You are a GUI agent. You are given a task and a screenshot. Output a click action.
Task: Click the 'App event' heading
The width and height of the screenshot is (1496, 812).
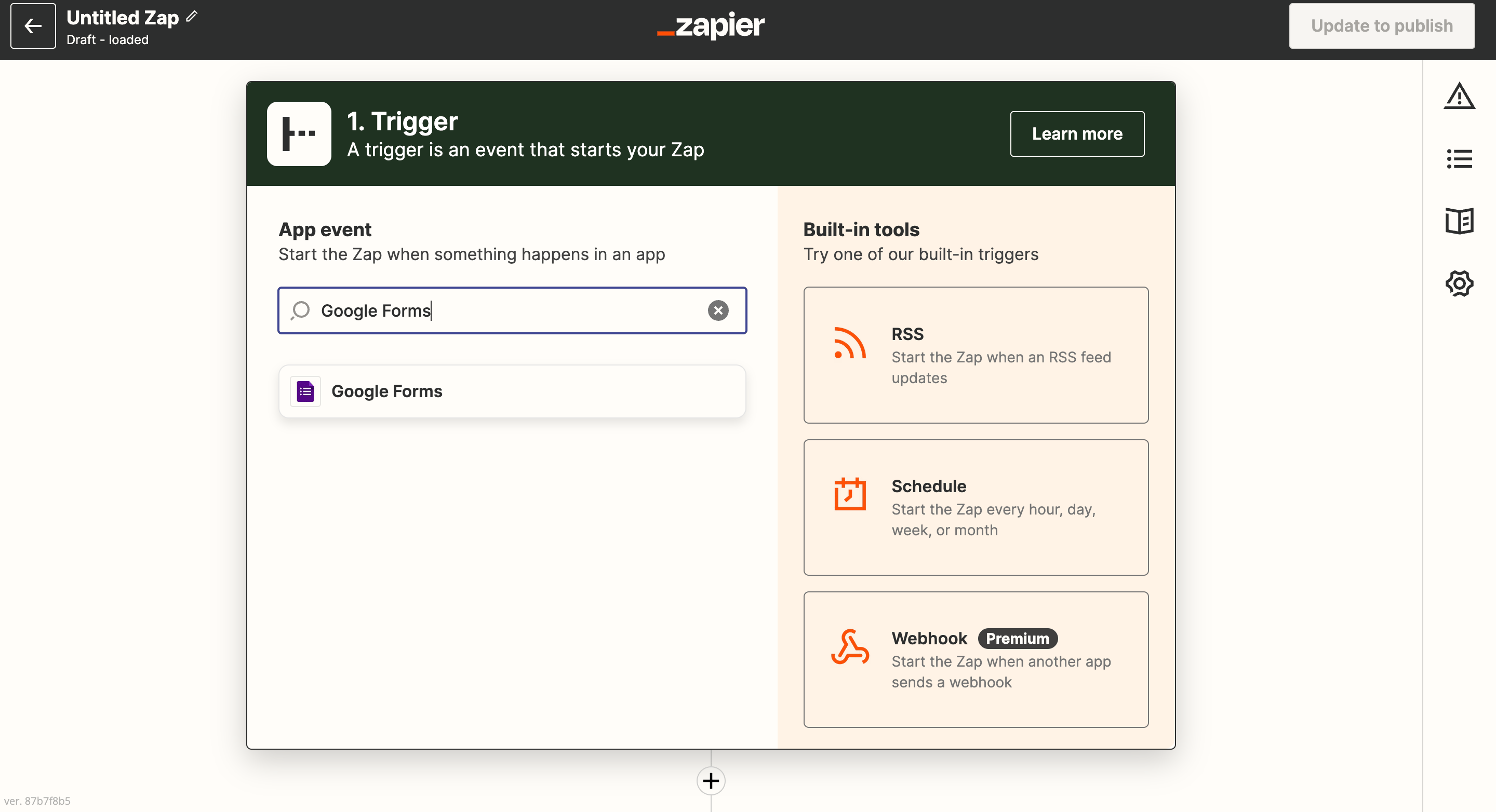[325, 229]
